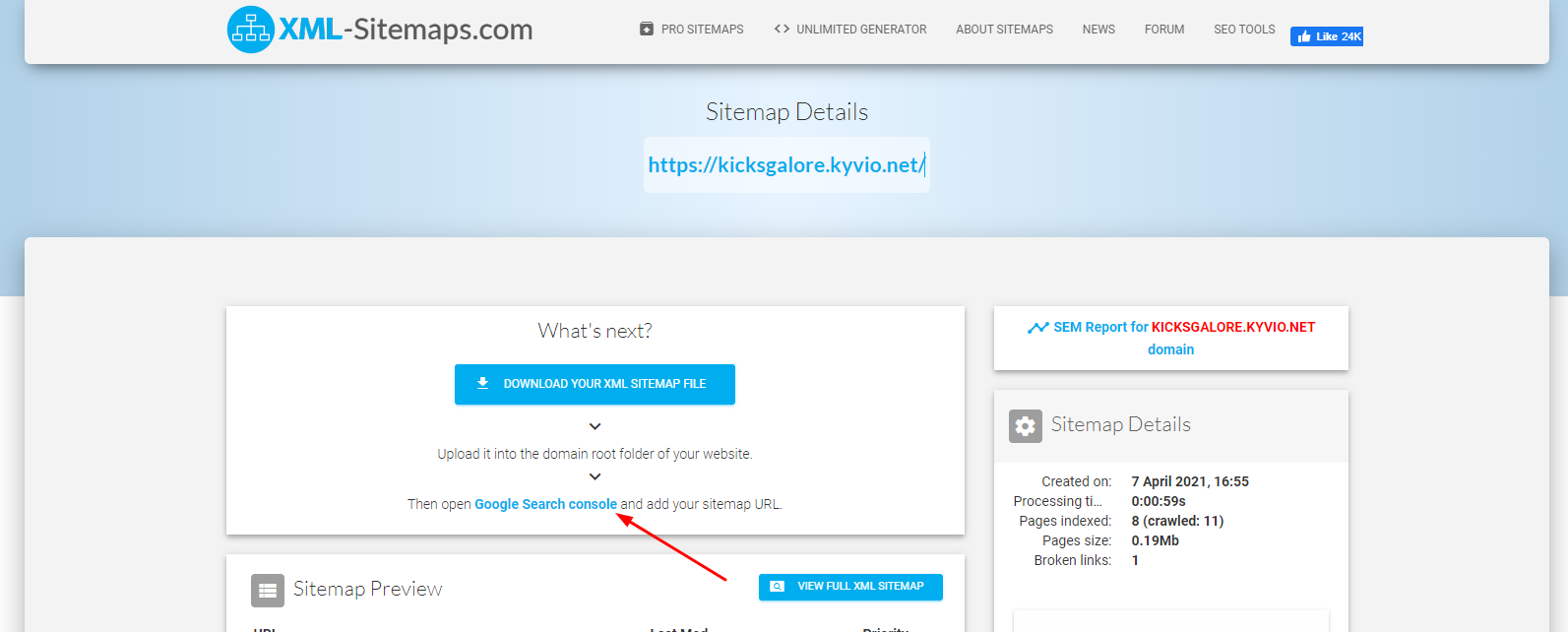This screenshot has width=1568, height=632.
Task: Click the SEM Report trend line icon
Action: tap(1037, 328)
